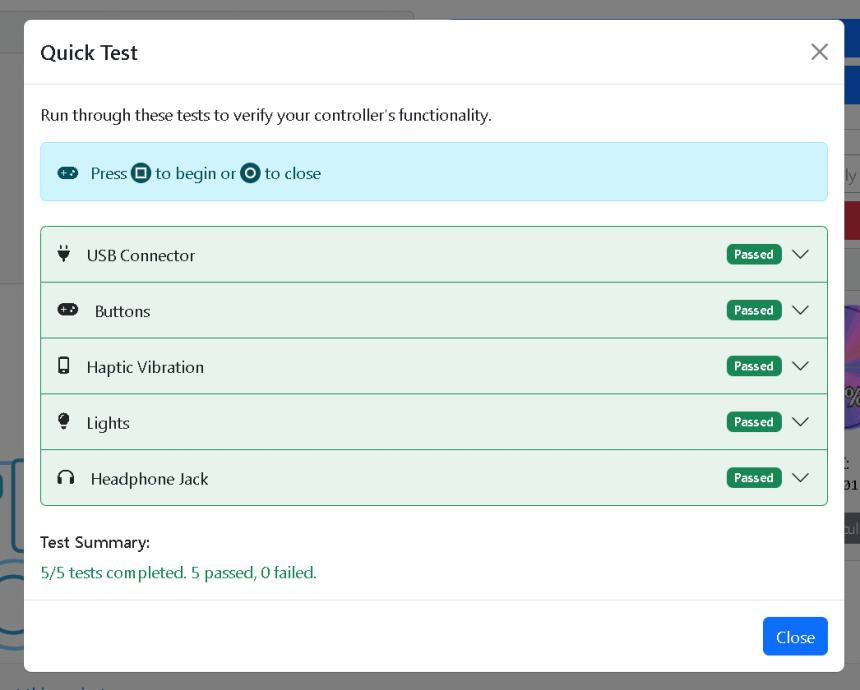This screenshot has height=690, width=860.
Task: Click the circle button icon in banner
Action: point(250,173)
